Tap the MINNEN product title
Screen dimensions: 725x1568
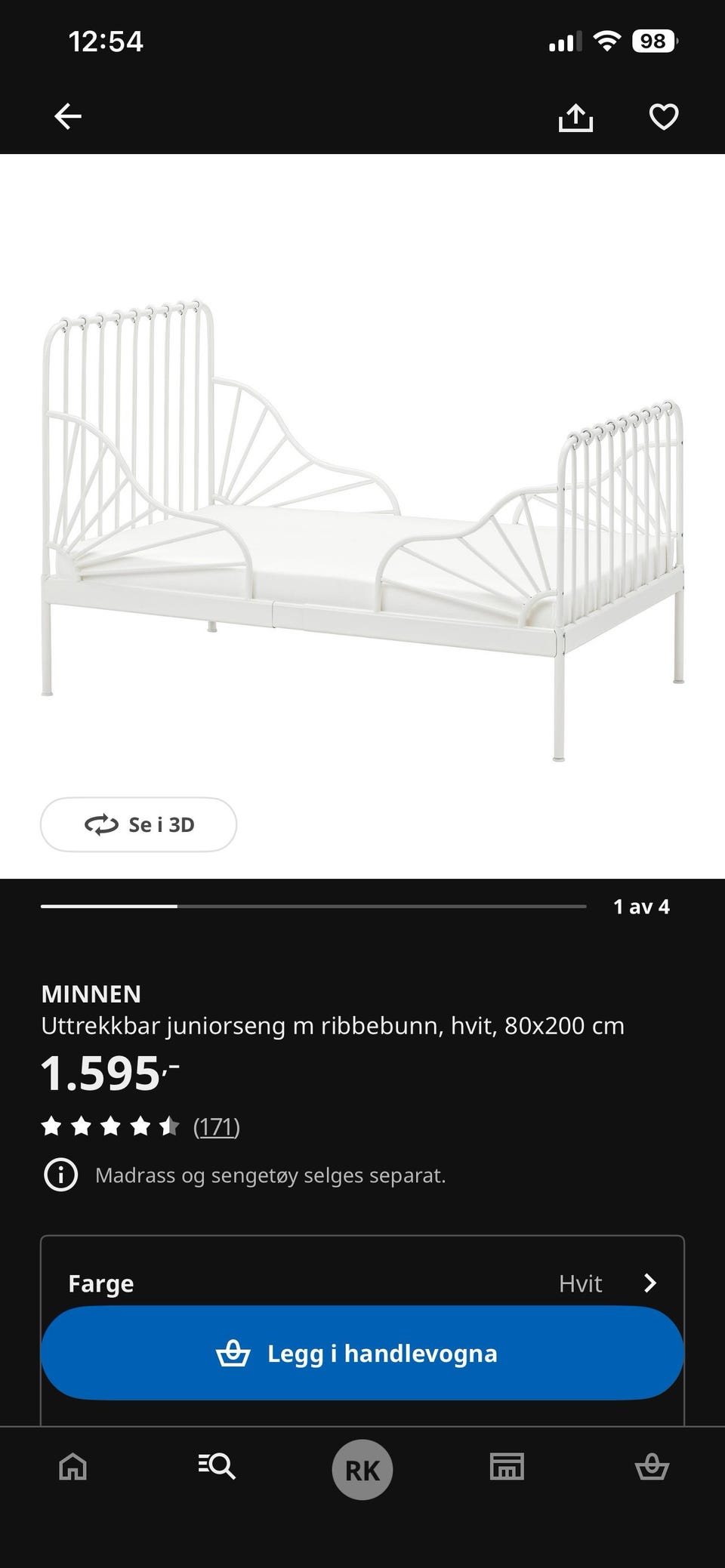point(91,994)
